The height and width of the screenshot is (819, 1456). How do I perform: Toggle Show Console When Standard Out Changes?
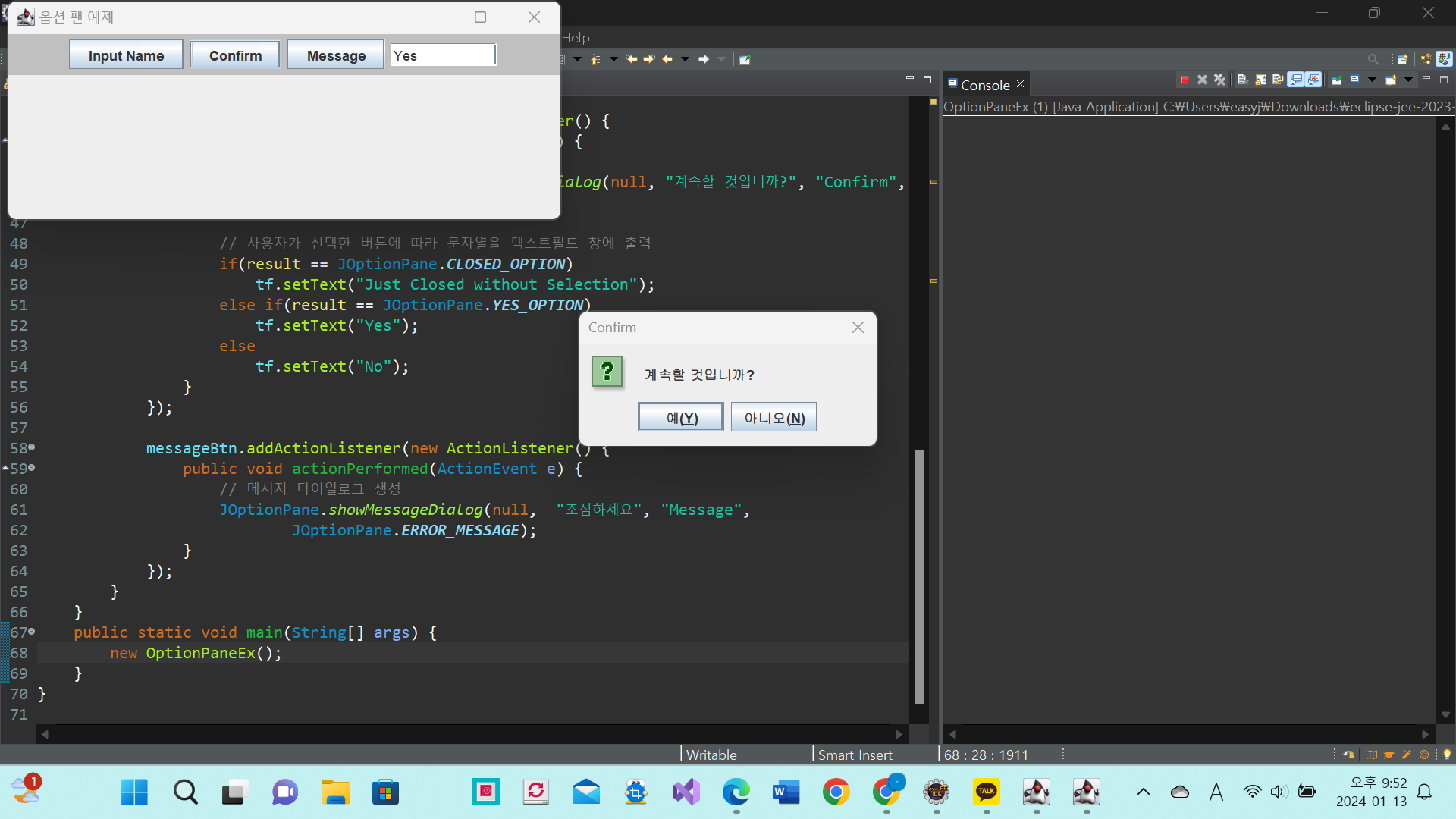click(x=1297, y=80)
